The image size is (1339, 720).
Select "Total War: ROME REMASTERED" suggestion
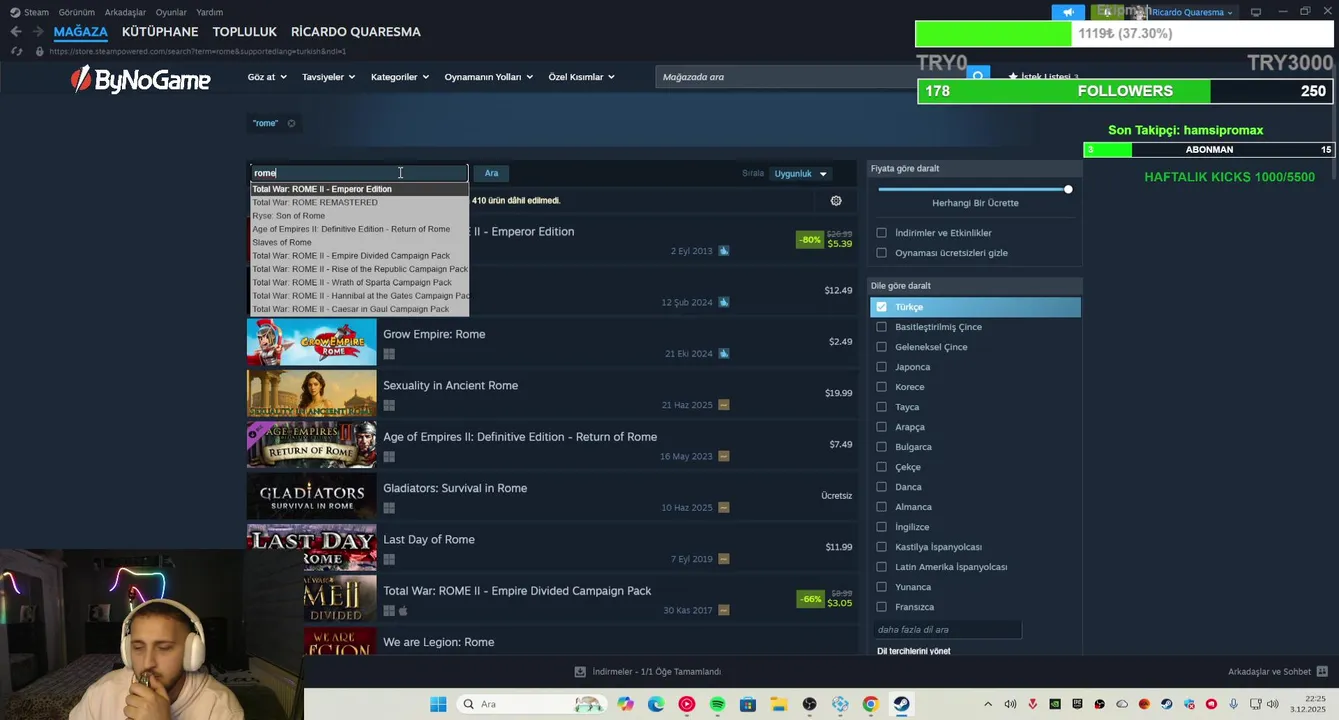coord(359,203)
